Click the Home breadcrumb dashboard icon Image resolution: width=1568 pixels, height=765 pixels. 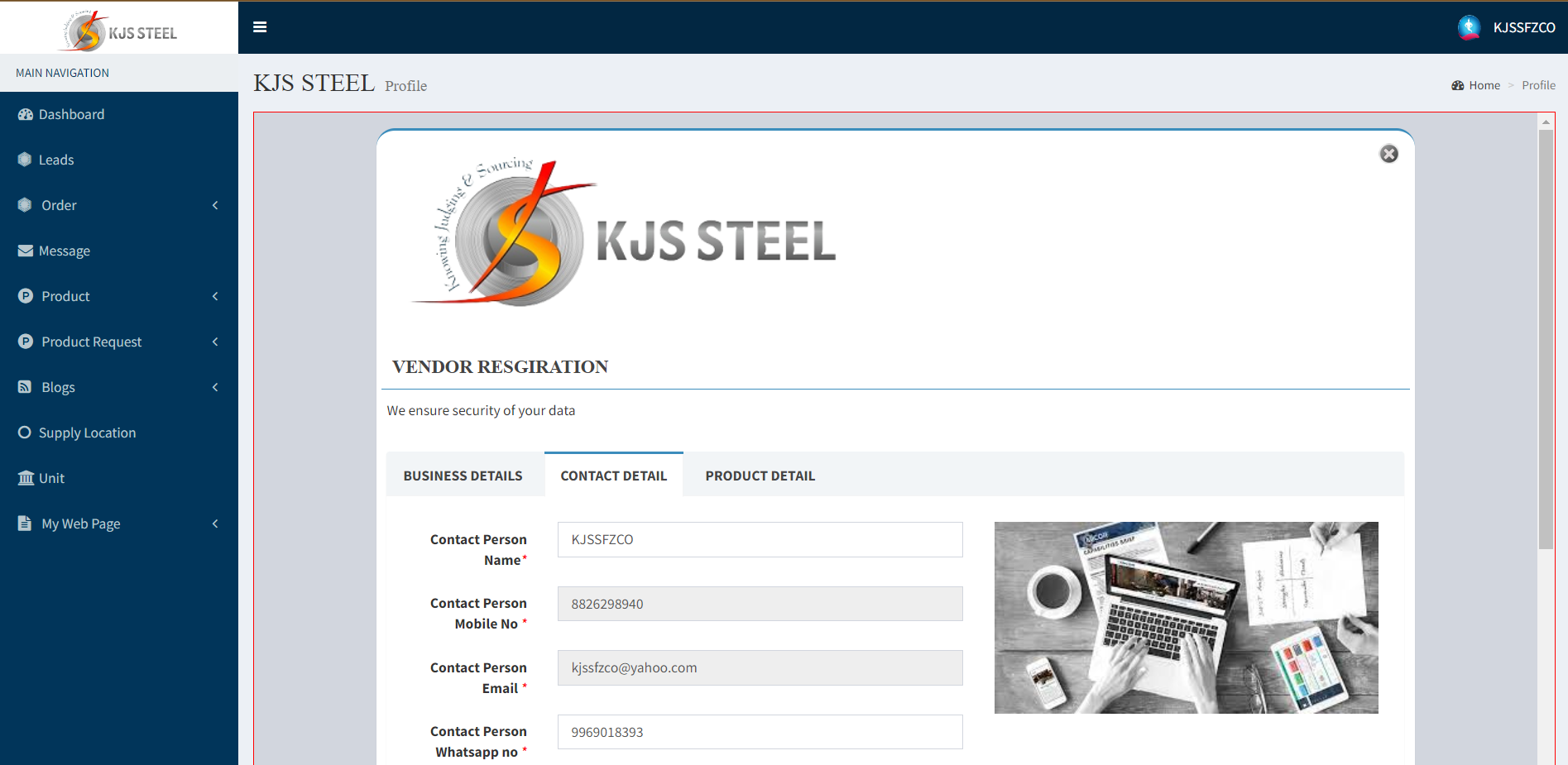[x=1458, y=85]
